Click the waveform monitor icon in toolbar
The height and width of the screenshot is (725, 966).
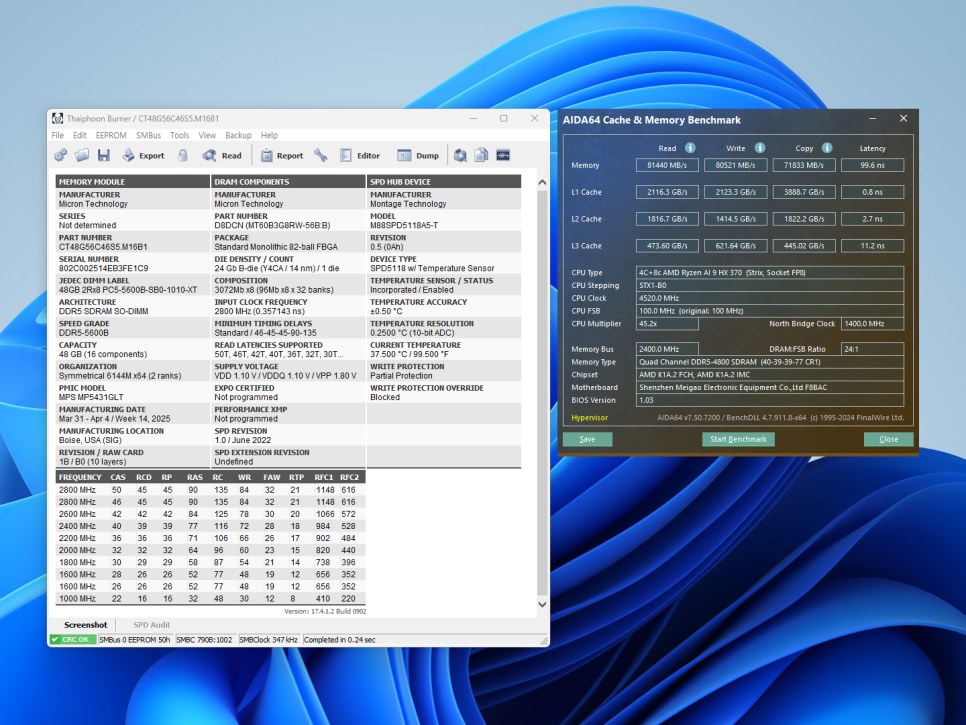coord(503,155)
